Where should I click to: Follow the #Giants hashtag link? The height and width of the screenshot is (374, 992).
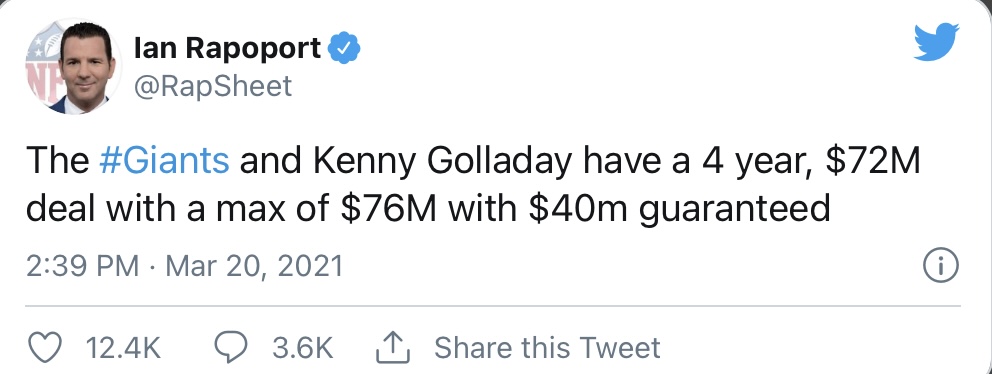pos(164,161)
